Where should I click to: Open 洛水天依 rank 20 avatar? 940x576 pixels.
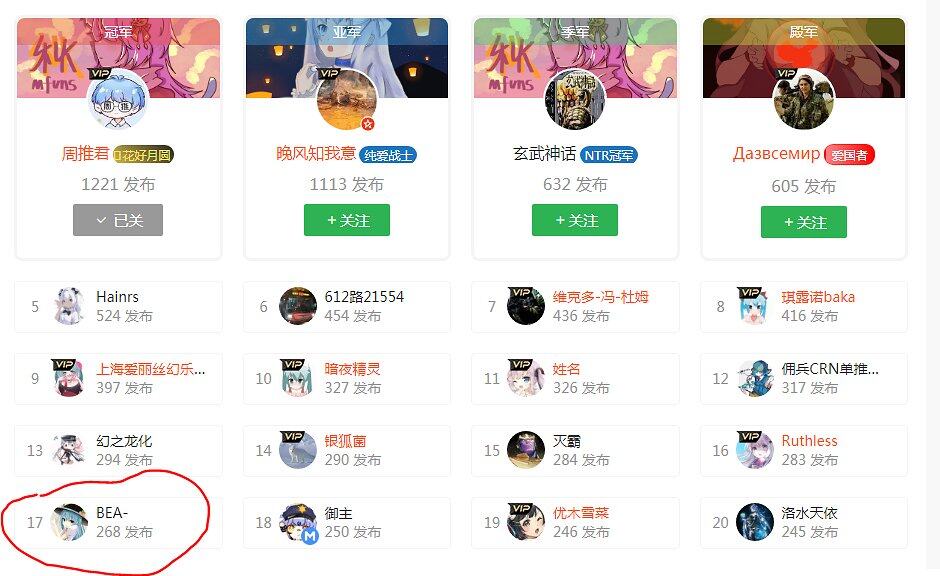click(755, 522)
